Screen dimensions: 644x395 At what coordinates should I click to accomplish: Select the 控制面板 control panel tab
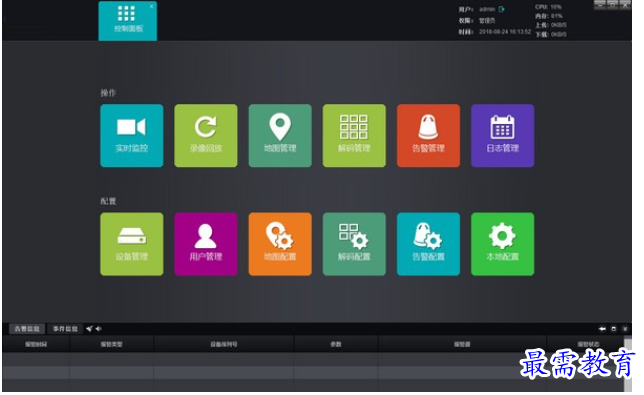click(x=128, y=21)
